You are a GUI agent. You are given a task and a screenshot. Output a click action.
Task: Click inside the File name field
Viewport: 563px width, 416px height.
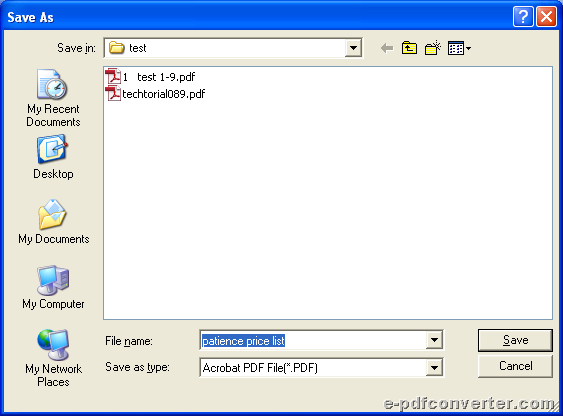(x=313, y=340)
